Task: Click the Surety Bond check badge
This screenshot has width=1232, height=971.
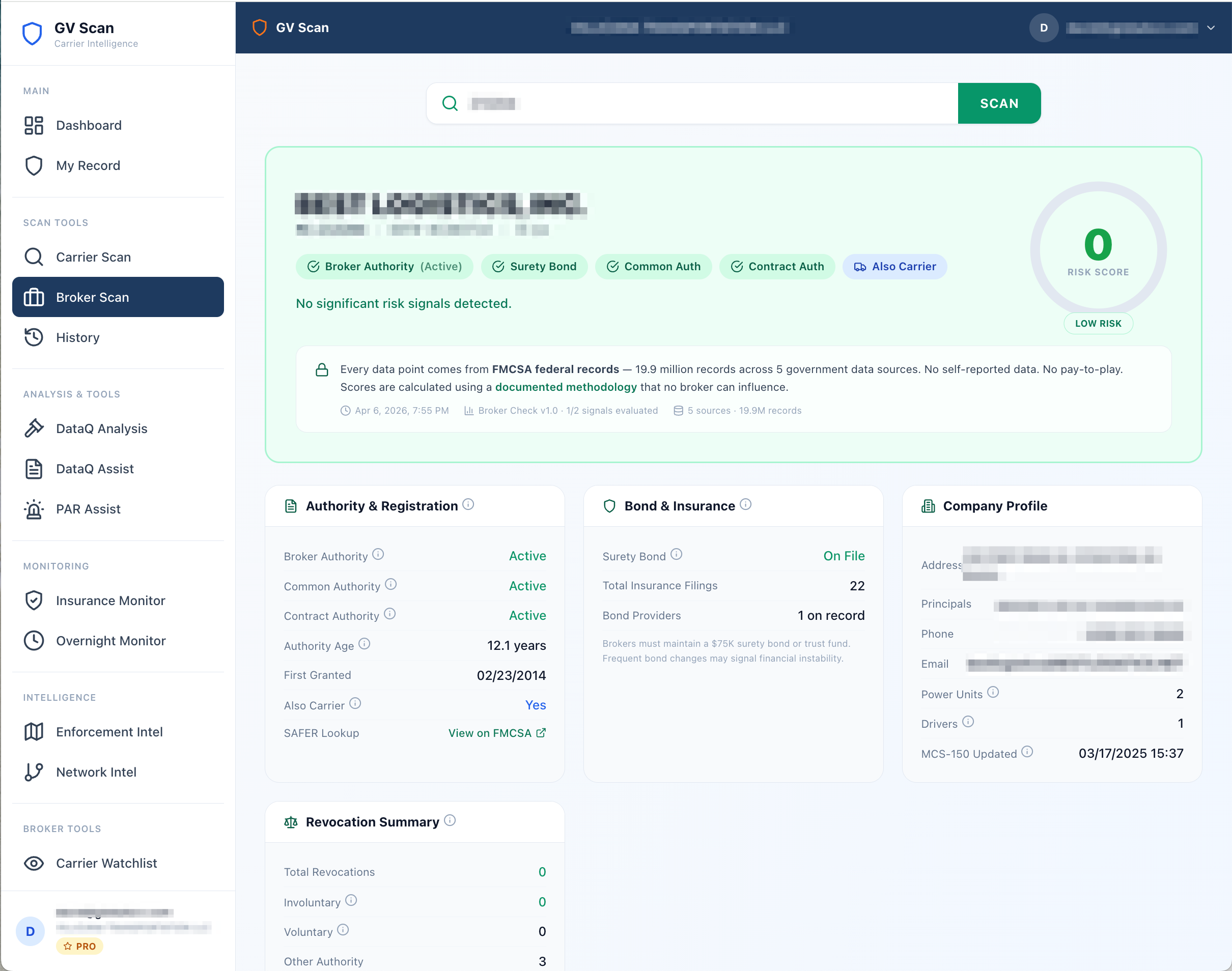Action: 534,267
